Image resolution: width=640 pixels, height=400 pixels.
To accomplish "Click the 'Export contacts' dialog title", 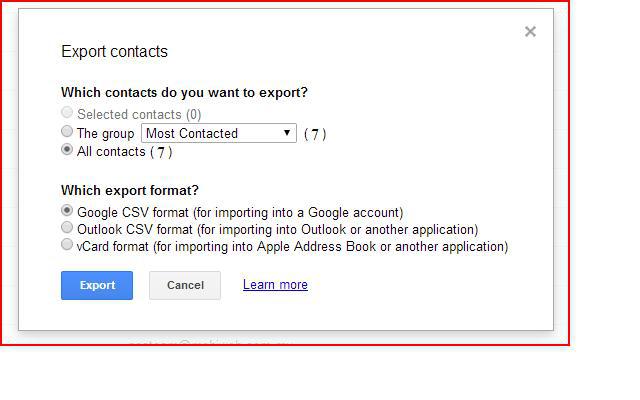I will click(114, 52).
